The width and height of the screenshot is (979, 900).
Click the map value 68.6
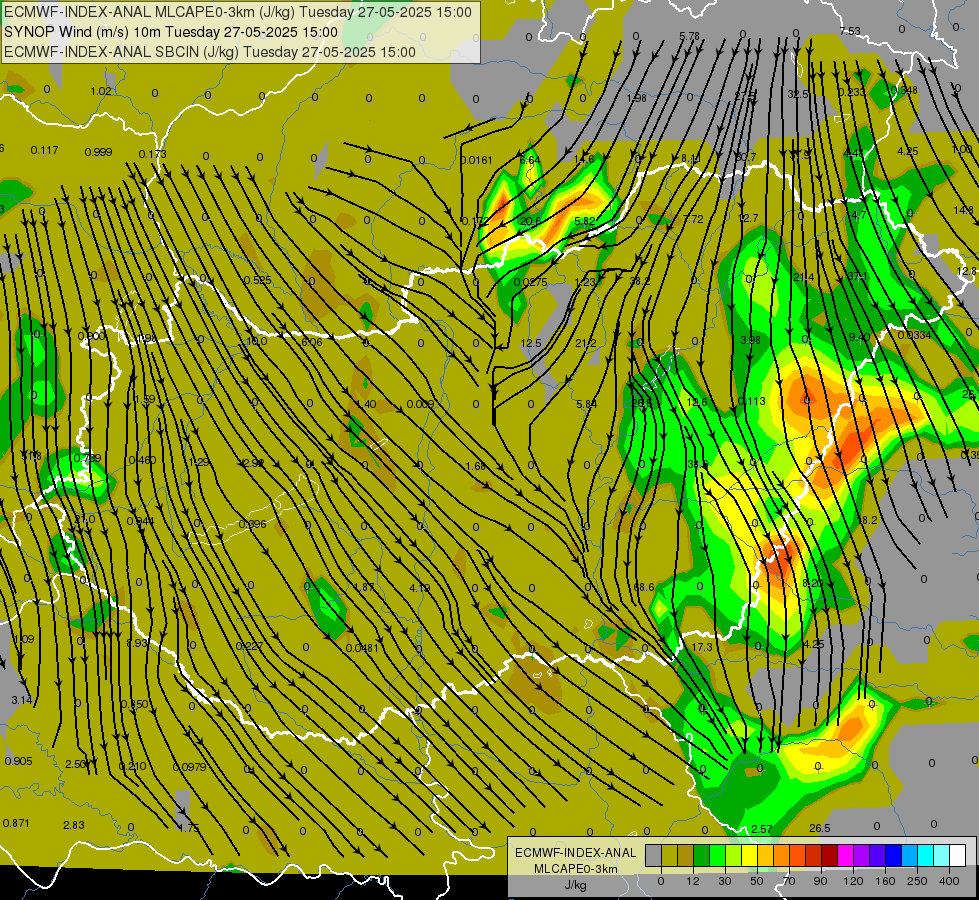pyautogui.click(x=644, y=587)
